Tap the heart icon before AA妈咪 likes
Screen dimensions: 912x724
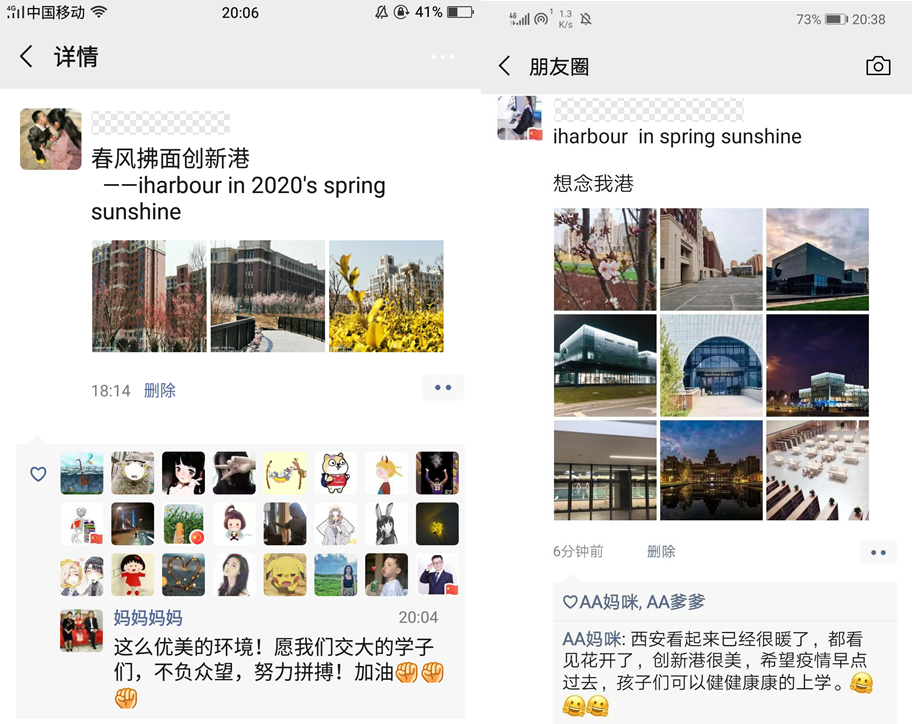click(x=570, y=602)
